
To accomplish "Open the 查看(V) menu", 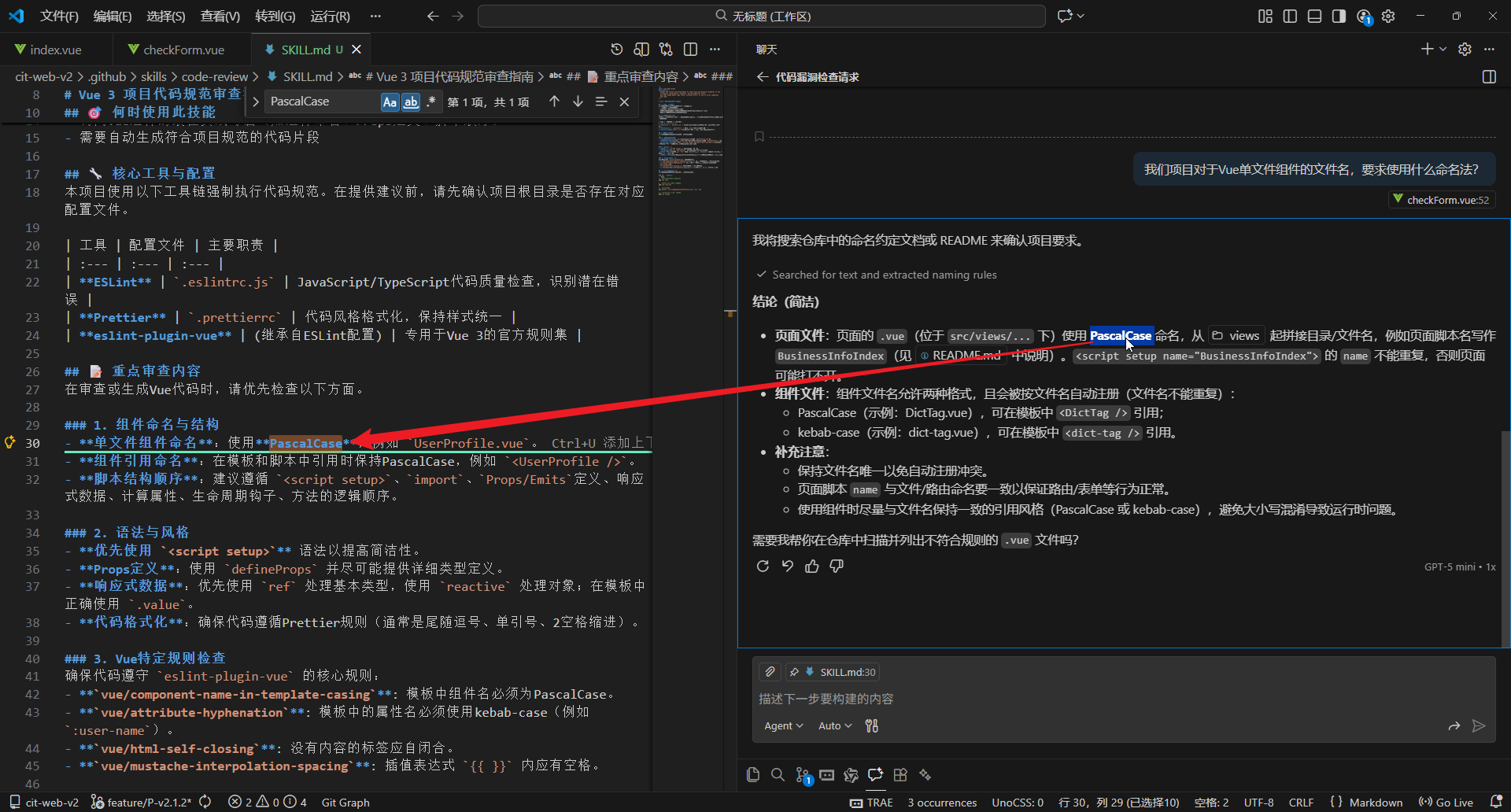I will (220, 16).
